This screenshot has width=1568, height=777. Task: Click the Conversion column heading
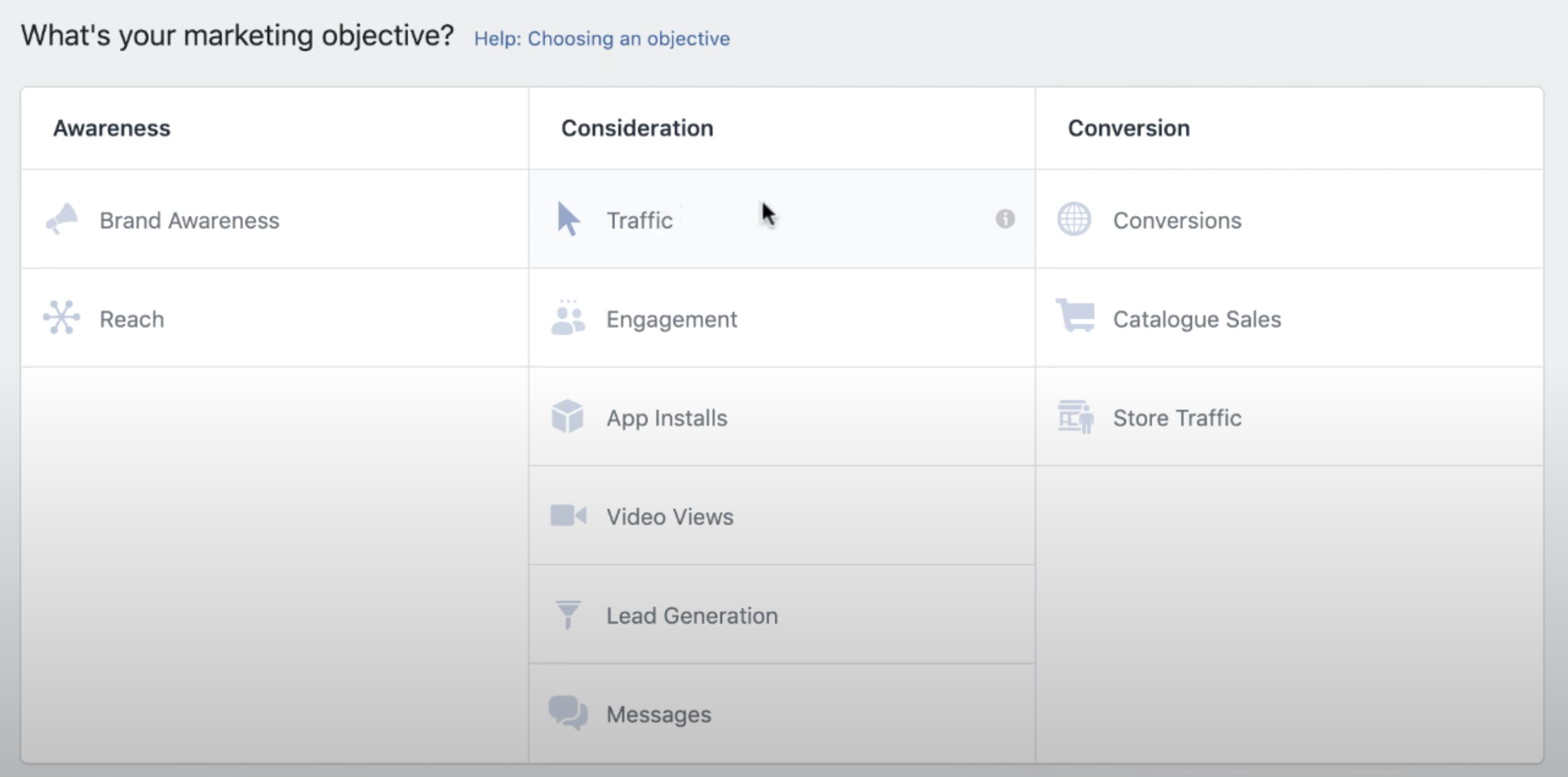(x=1129, y=128)
